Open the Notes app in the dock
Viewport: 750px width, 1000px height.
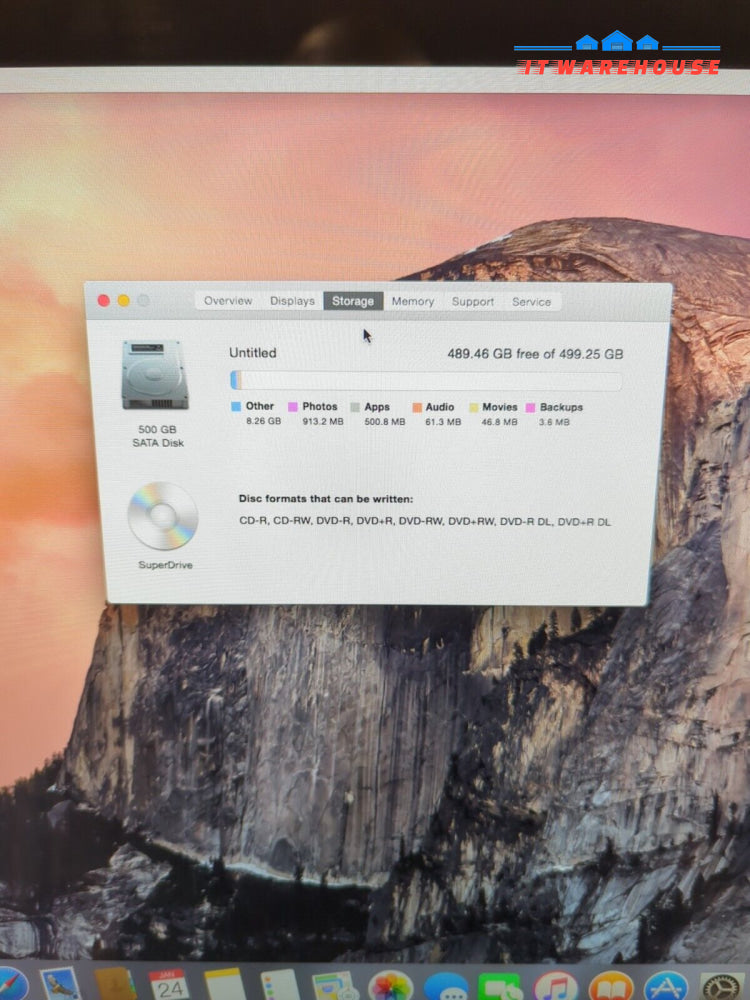(224, 986)
